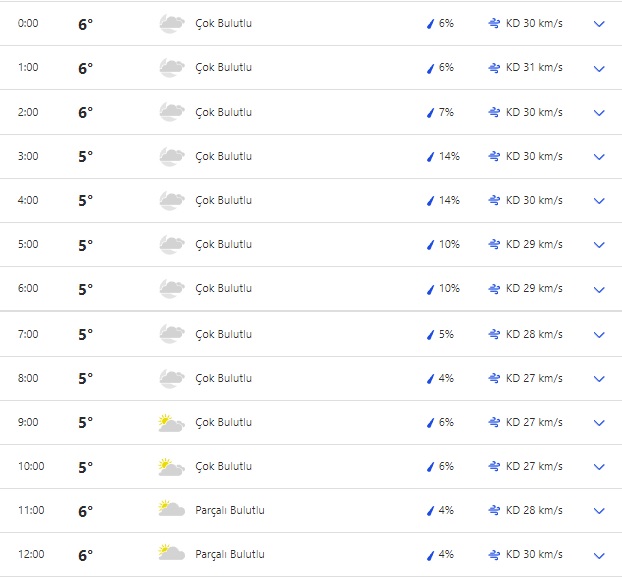Expand the 9:00 row details arrow
The image size is (622, 578).
pyautogui.click(x=599, y=423)
